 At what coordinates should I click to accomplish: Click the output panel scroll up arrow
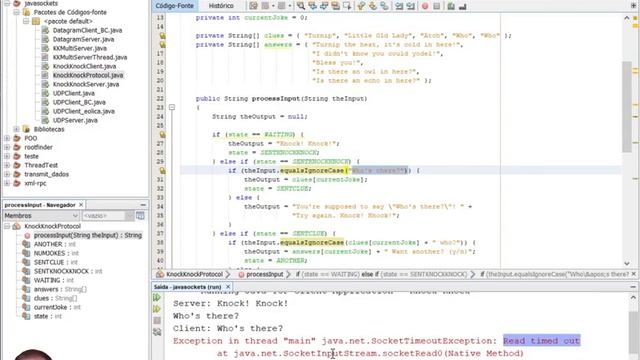[x=633, y=298]
